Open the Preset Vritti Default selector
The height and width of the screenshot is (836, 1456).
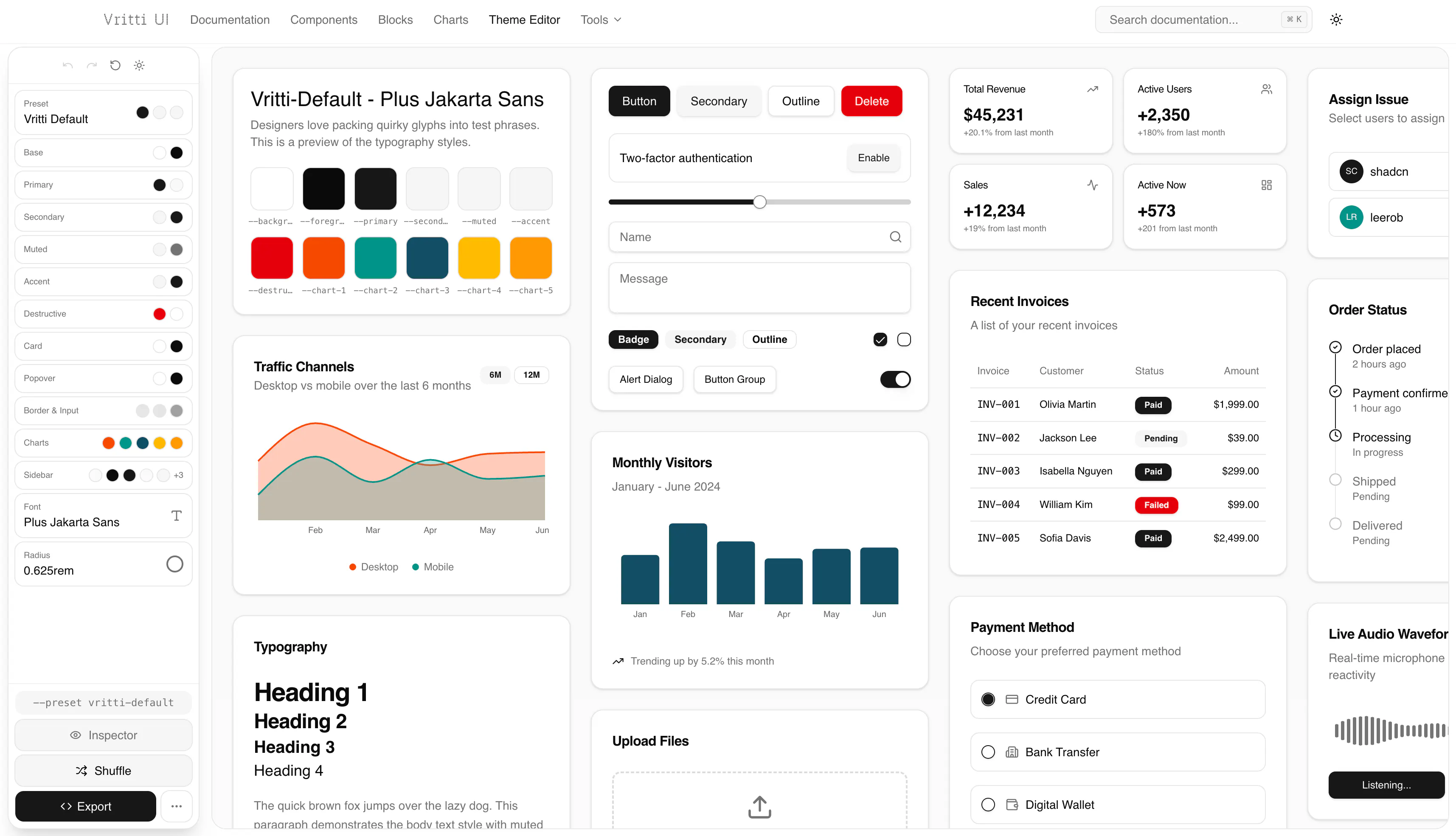click(x=104, y=112)
